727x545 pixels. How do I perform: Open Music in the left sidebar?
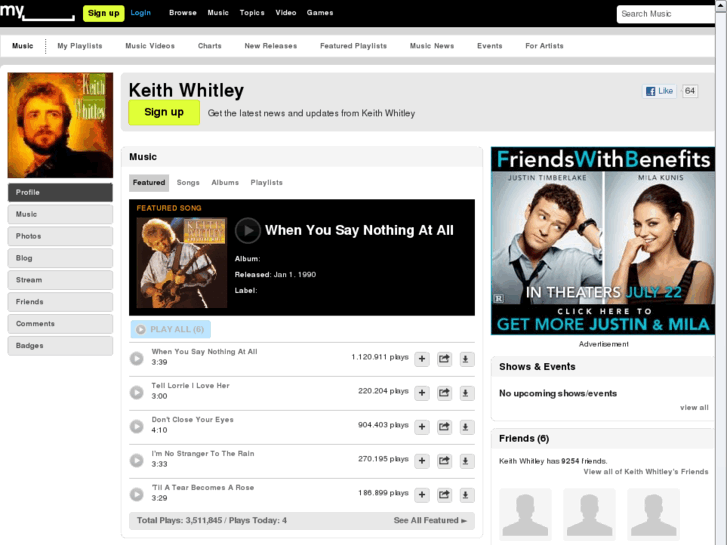60,214
